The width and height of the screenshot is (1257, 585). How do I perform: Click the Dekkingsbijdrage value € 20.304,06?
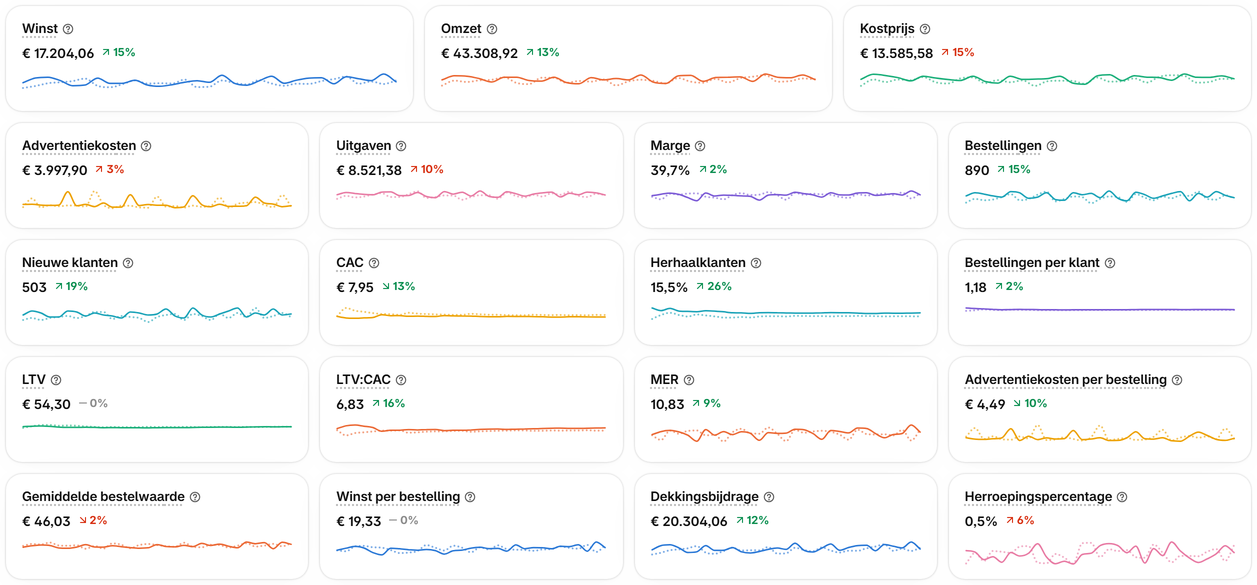[x=688, y=521]
